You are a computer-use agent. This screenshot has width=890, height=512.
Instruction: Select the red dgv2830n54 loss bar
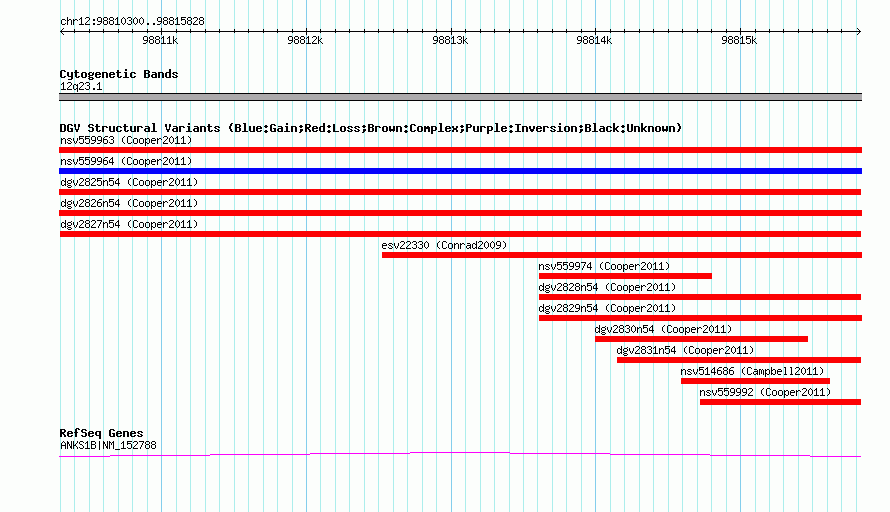(702, 339)
